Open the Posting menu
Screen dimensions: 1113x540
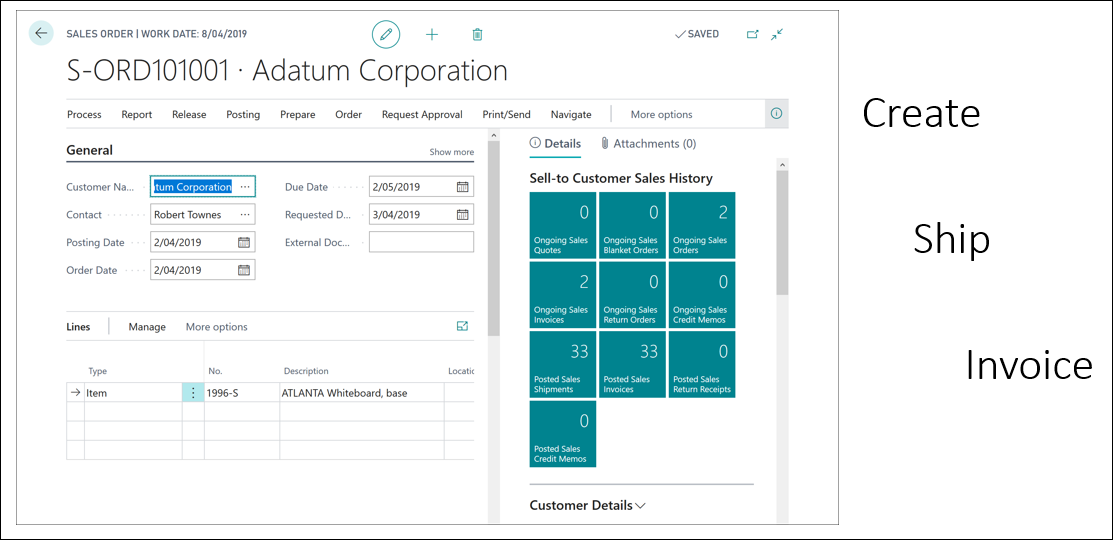pyautogui.click(x=243, y=114)
